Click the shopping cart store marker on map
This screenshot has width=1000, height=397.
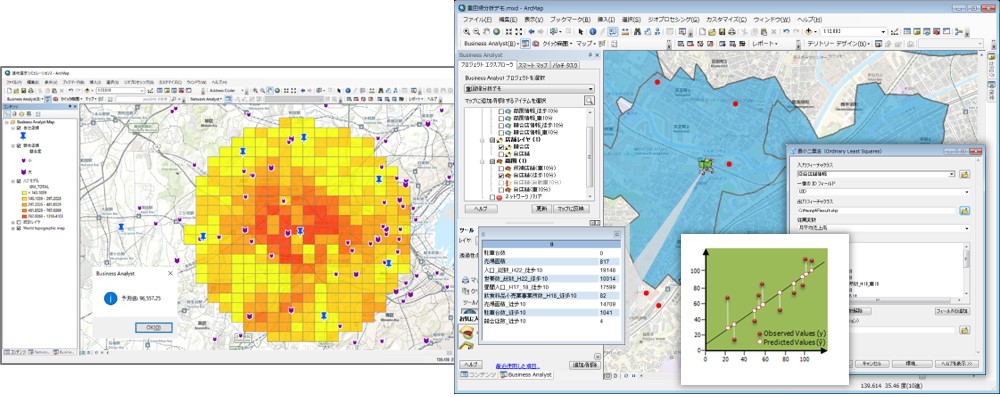[x=704, y=165]
